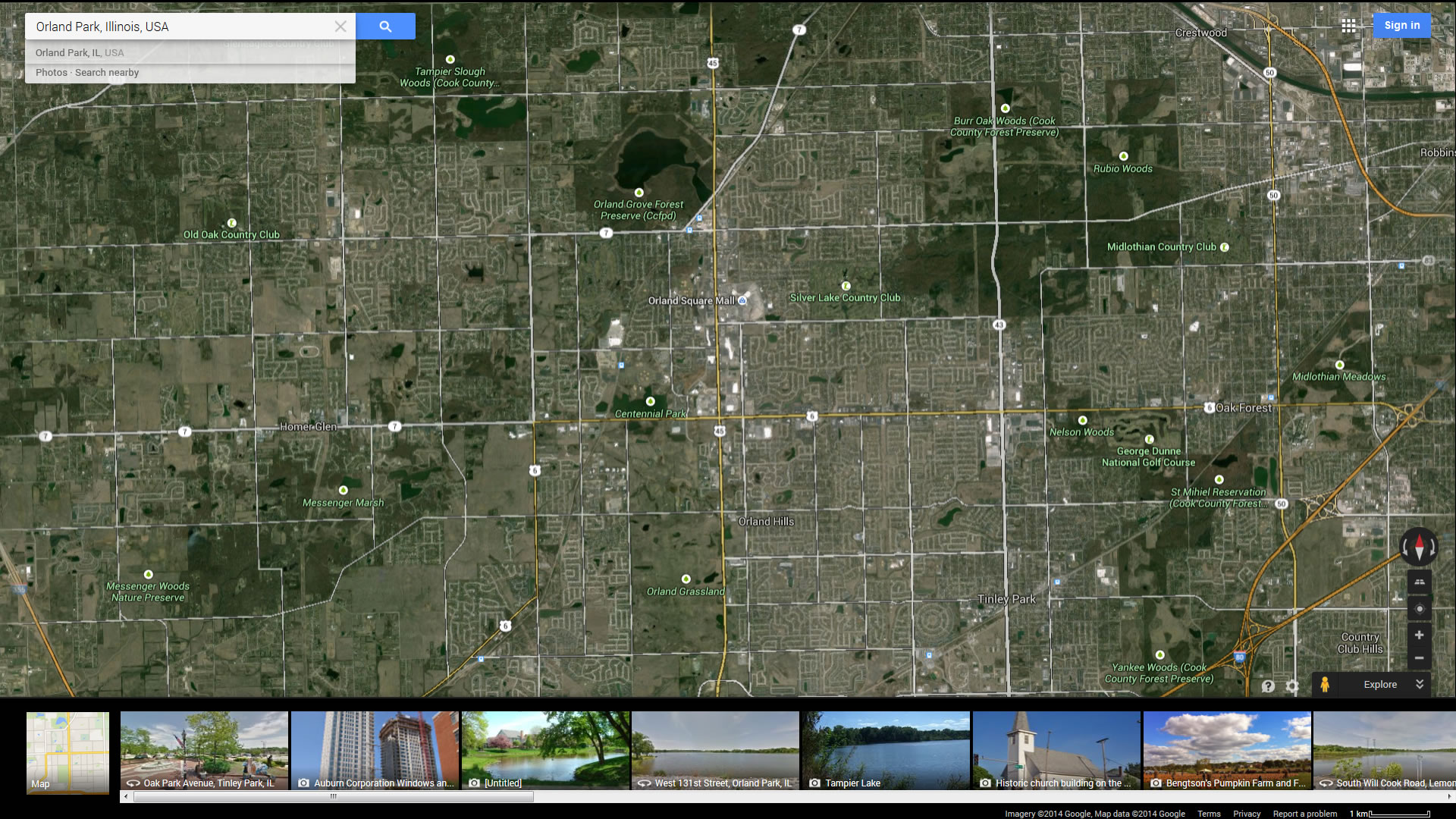
Task: Click the Sign in button
Action: pos(1401,25)
